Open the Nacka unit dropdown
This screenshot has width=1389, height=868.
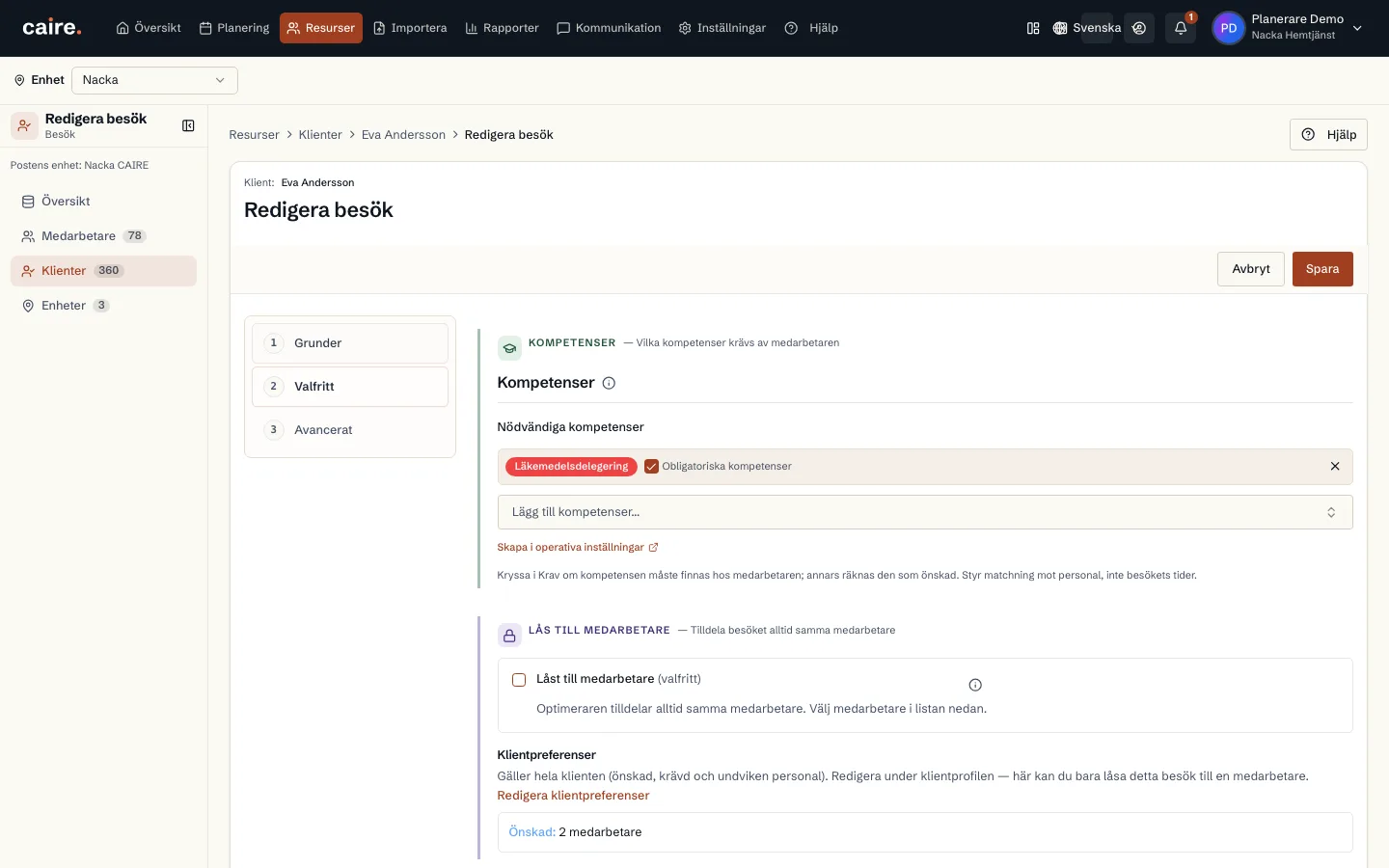tap(154, 80)
